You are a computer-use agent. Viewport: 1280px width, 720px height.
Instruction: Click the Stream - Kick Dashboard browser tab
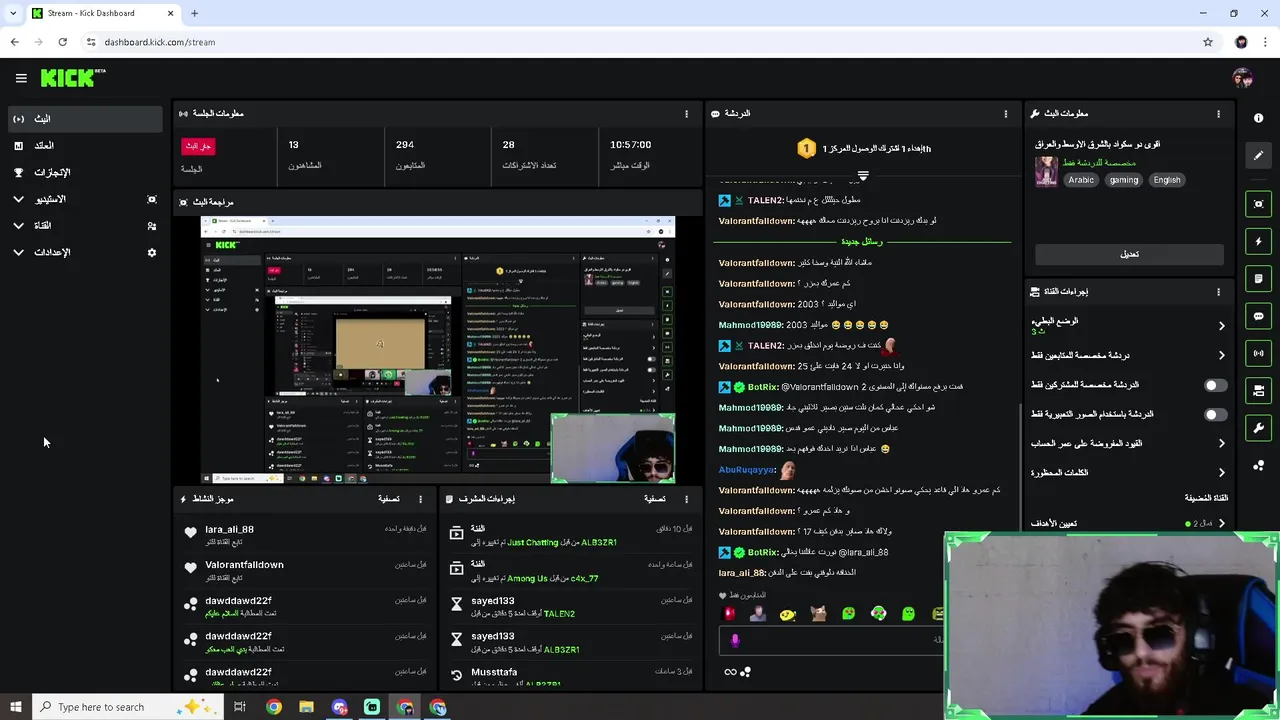click(x=102, y=13)
